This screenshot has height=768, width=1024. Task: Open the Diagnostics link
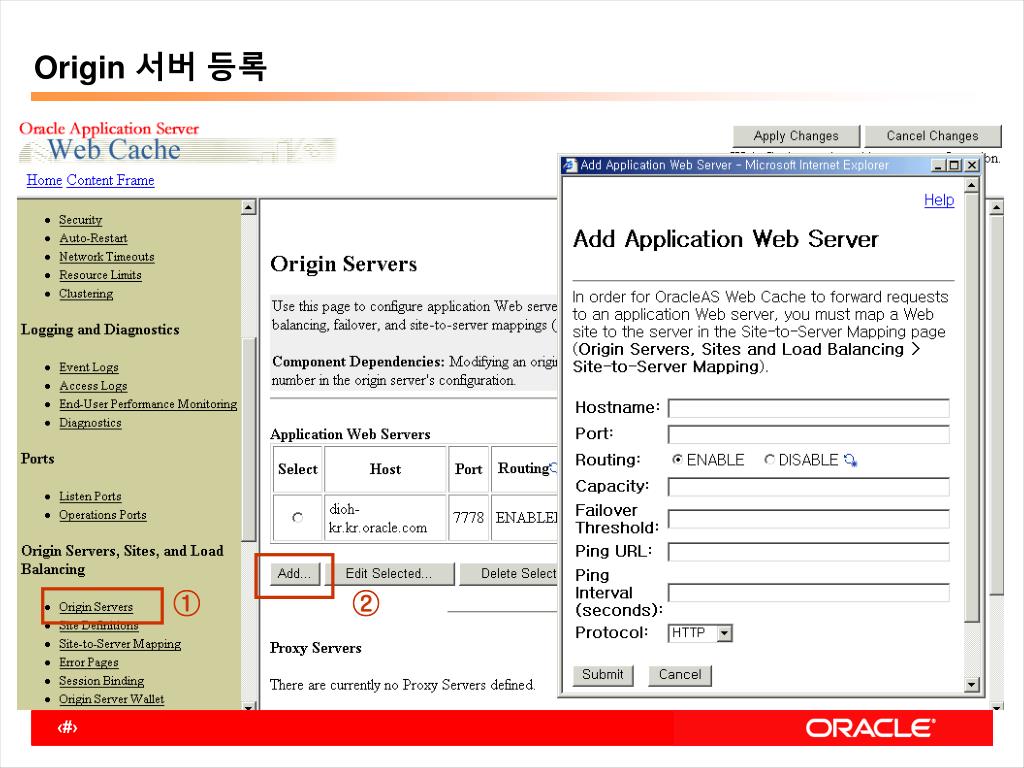point(90,423)
